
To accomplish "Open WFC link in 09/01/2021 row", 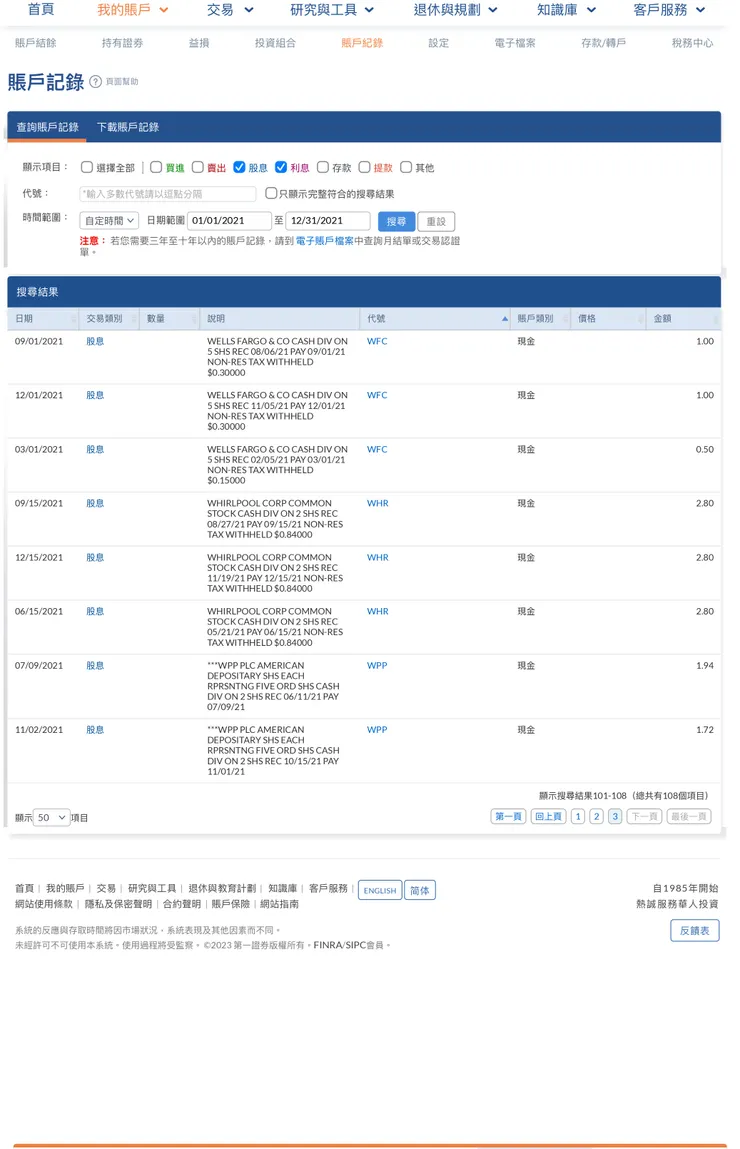I will pos(377,341).
